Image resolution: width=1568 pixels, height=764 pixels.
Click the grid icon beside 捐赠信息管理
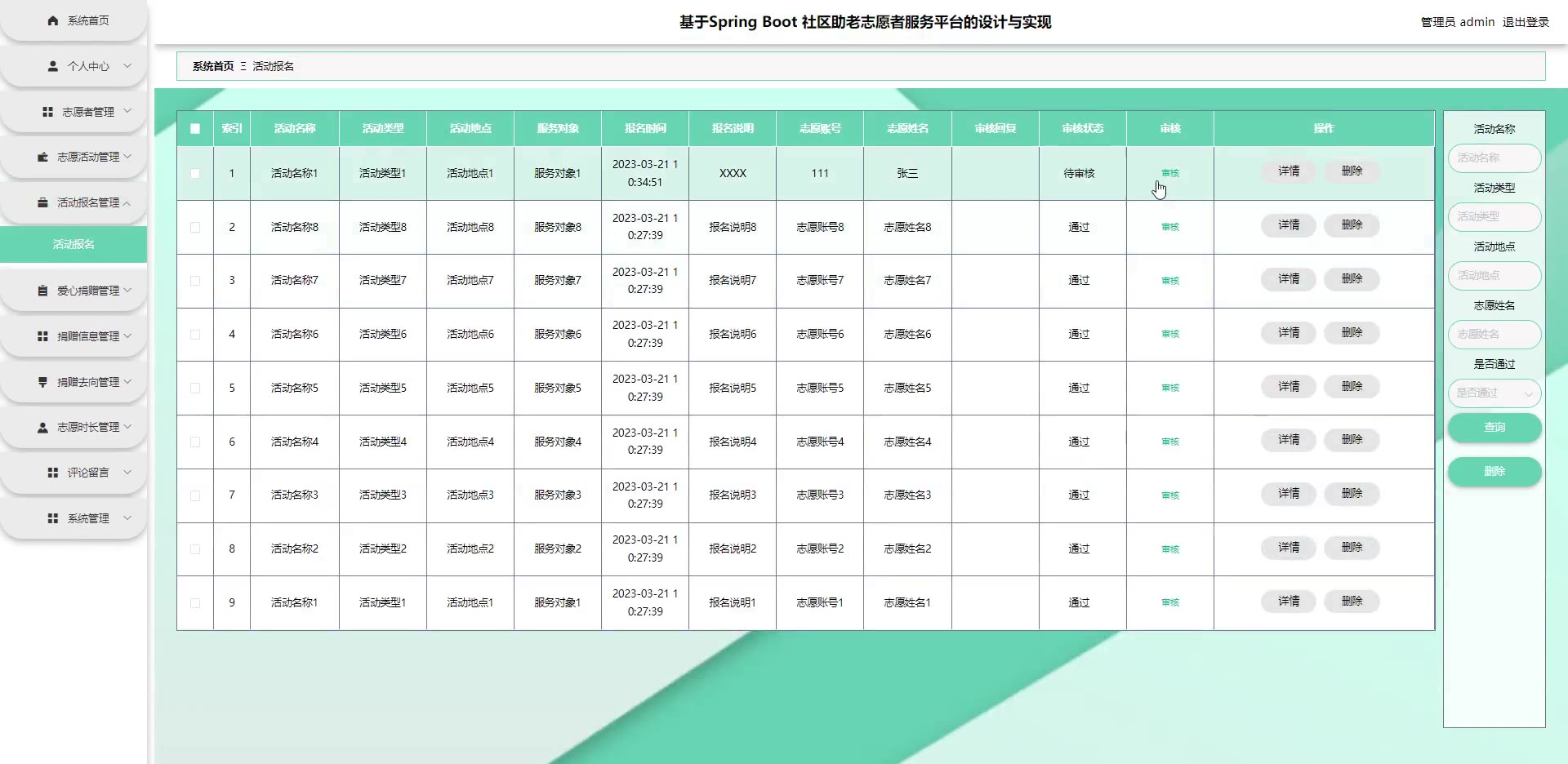pos(42,336)
